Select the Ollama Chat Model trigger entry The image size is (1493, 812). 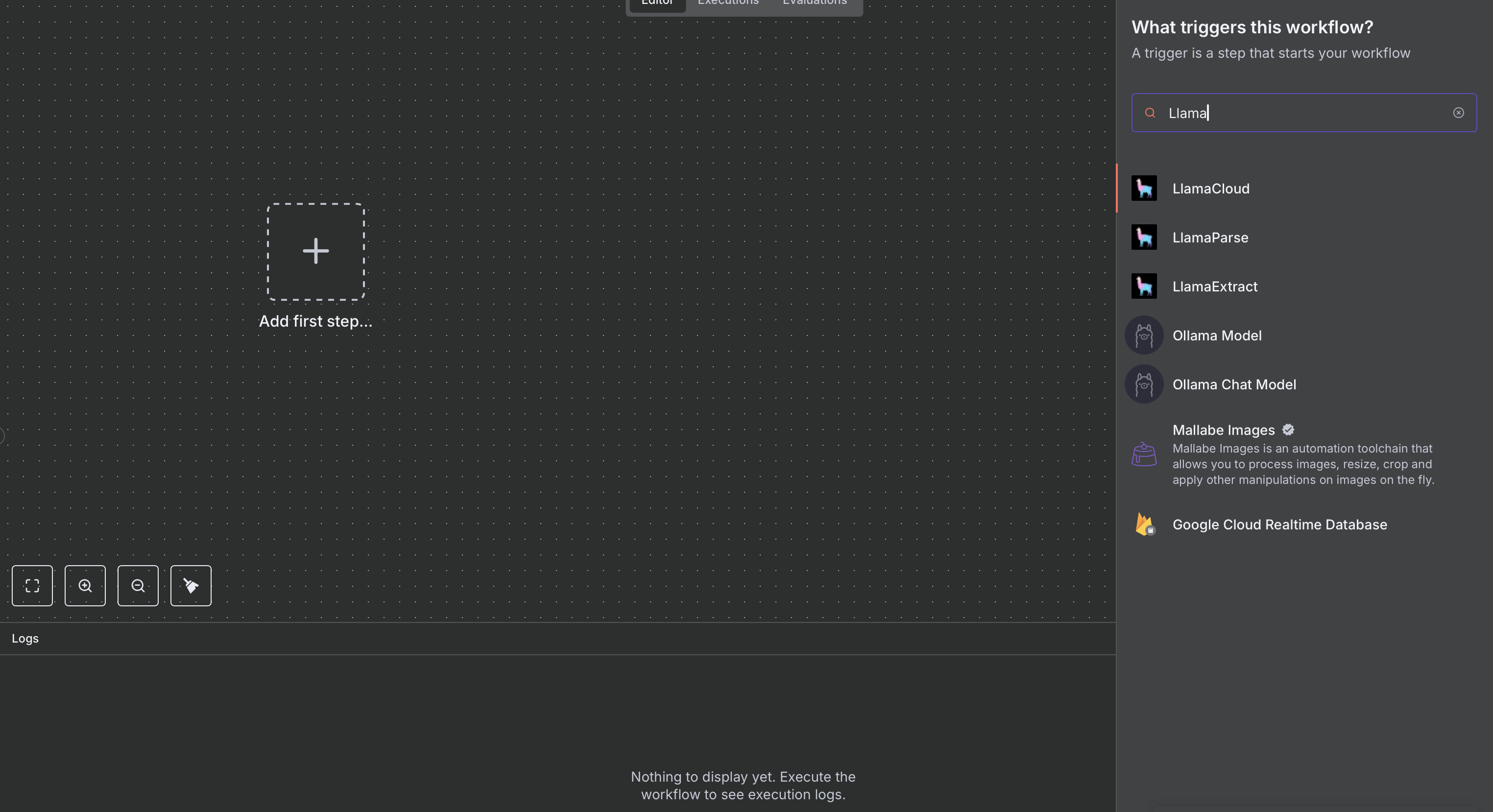[x=1234, y=383]
